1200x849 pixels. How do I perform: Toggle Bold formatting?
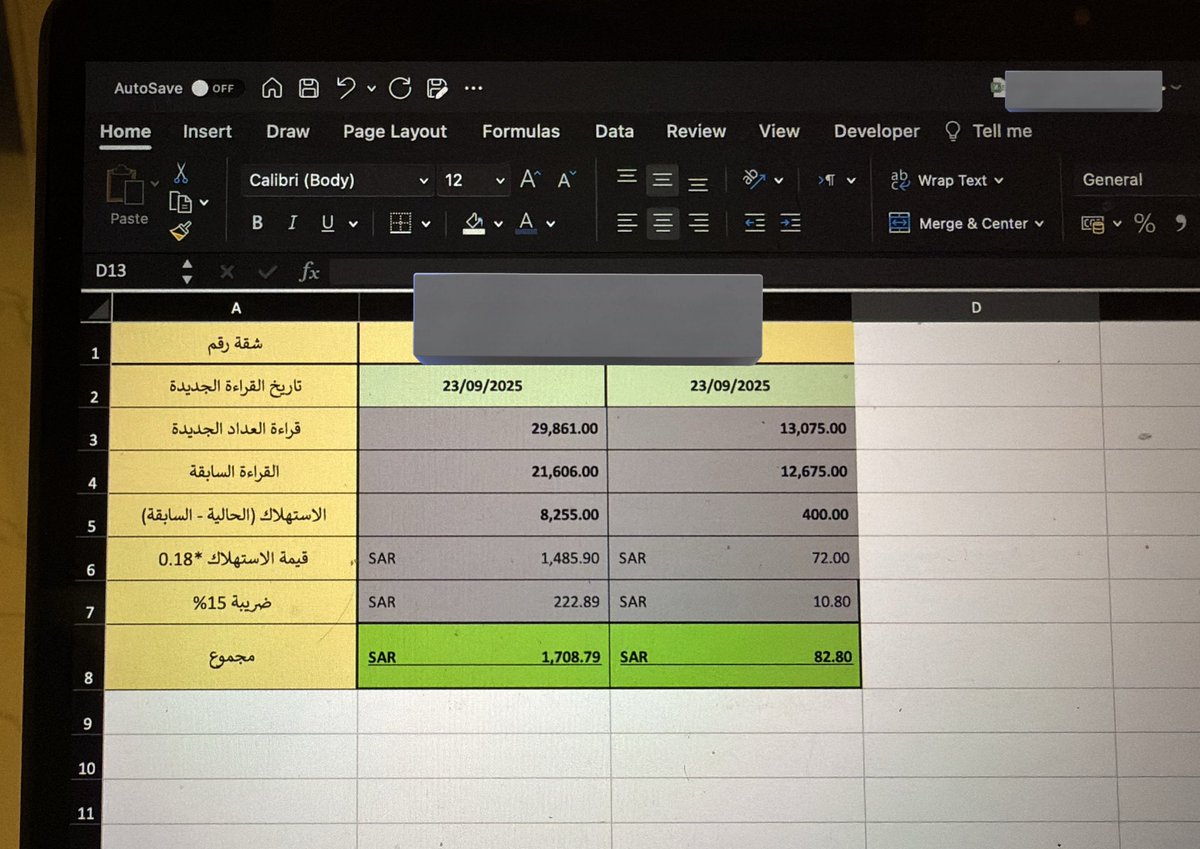click(257, 223)
